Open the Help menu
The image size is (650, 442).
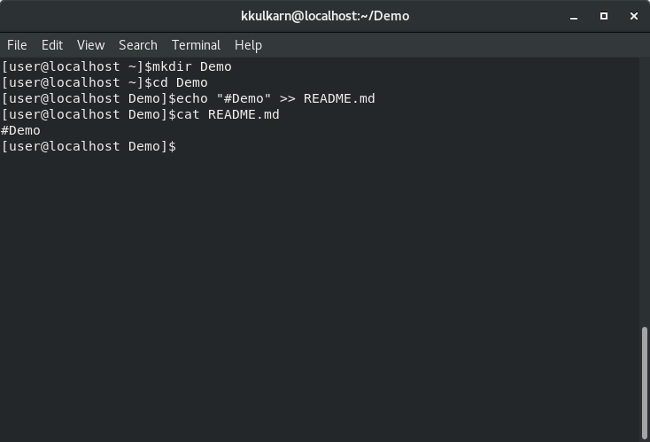[x=248, y=45]
